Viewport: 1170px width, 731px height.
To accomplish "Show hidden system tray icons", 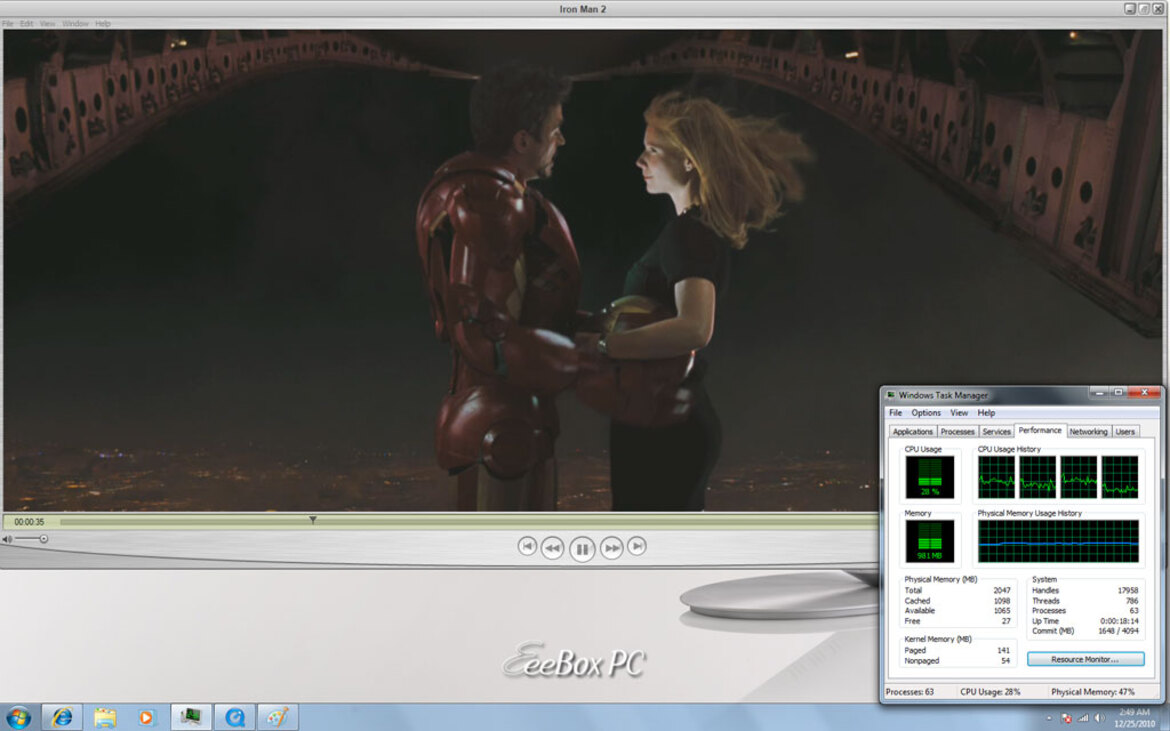I will (x=1049, y=718).
